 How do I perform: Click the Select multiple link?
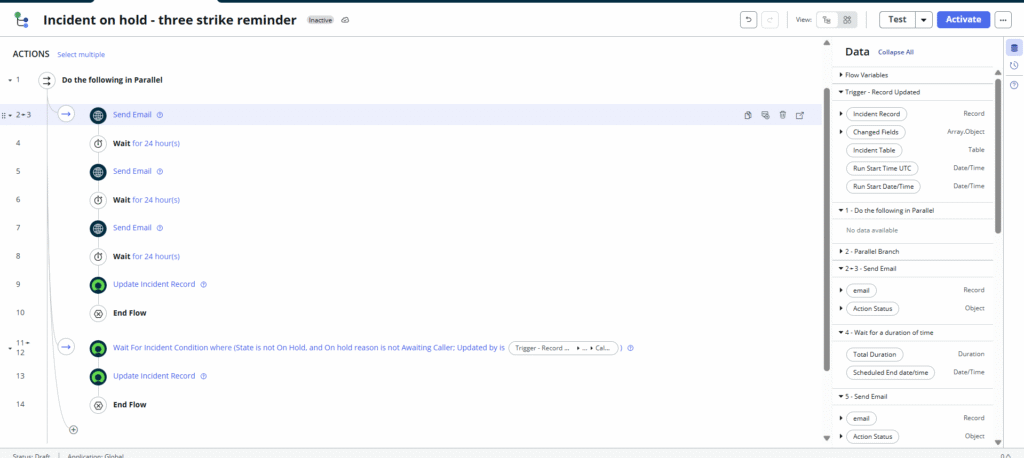coord(81,55)
